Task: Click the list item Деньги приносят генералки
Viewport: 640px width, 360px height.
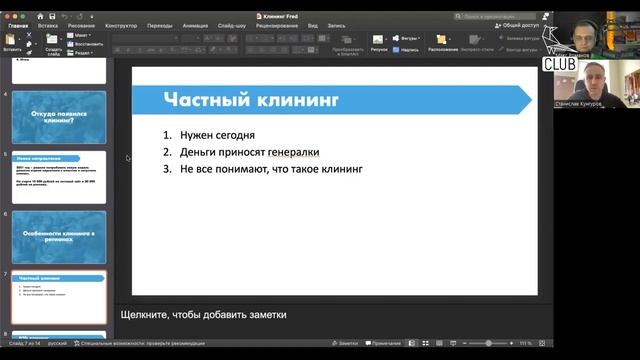Action: tap(250, 152)
